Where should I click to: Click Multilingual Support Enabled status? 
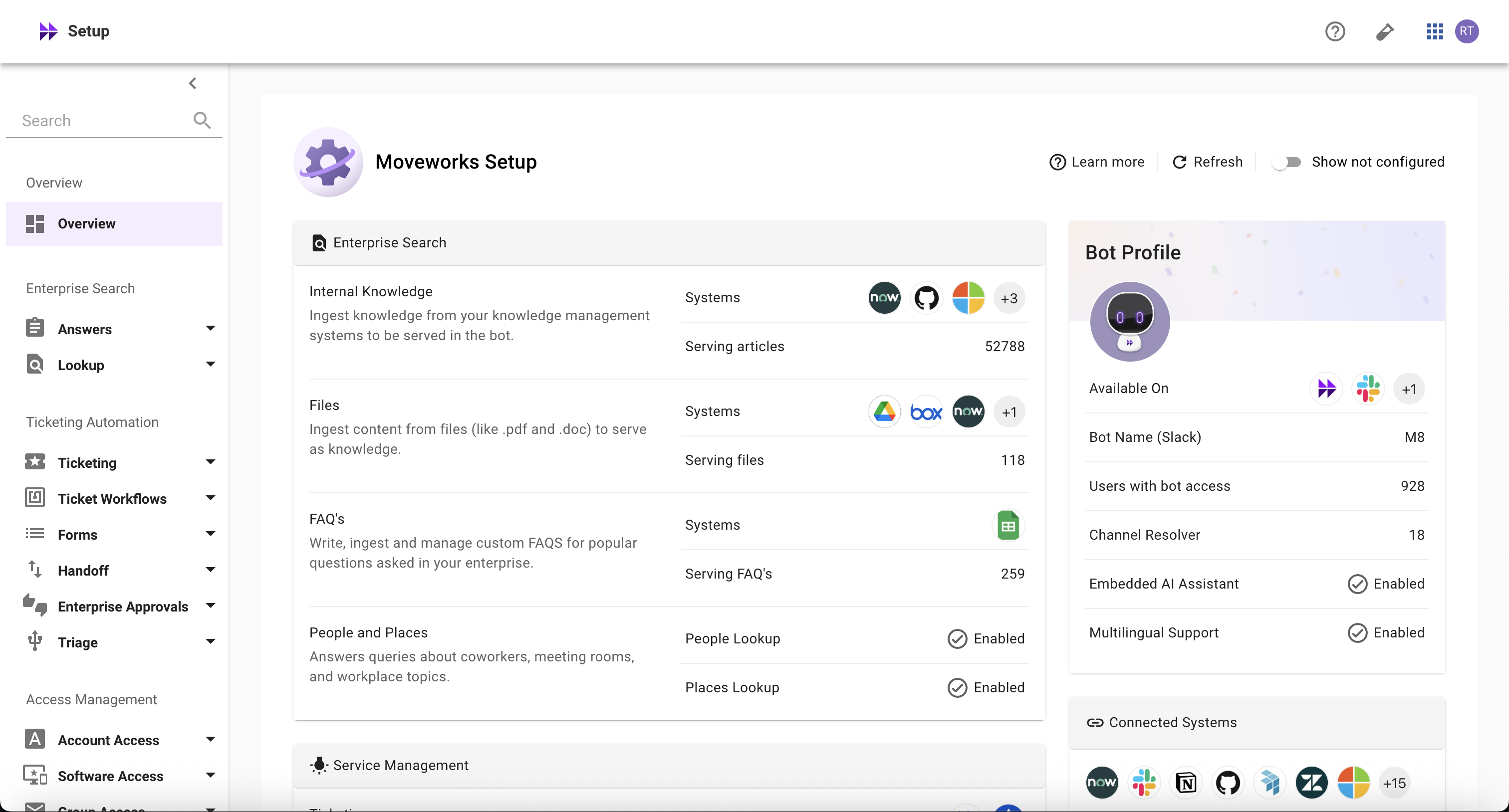(x=1386, y=633)
